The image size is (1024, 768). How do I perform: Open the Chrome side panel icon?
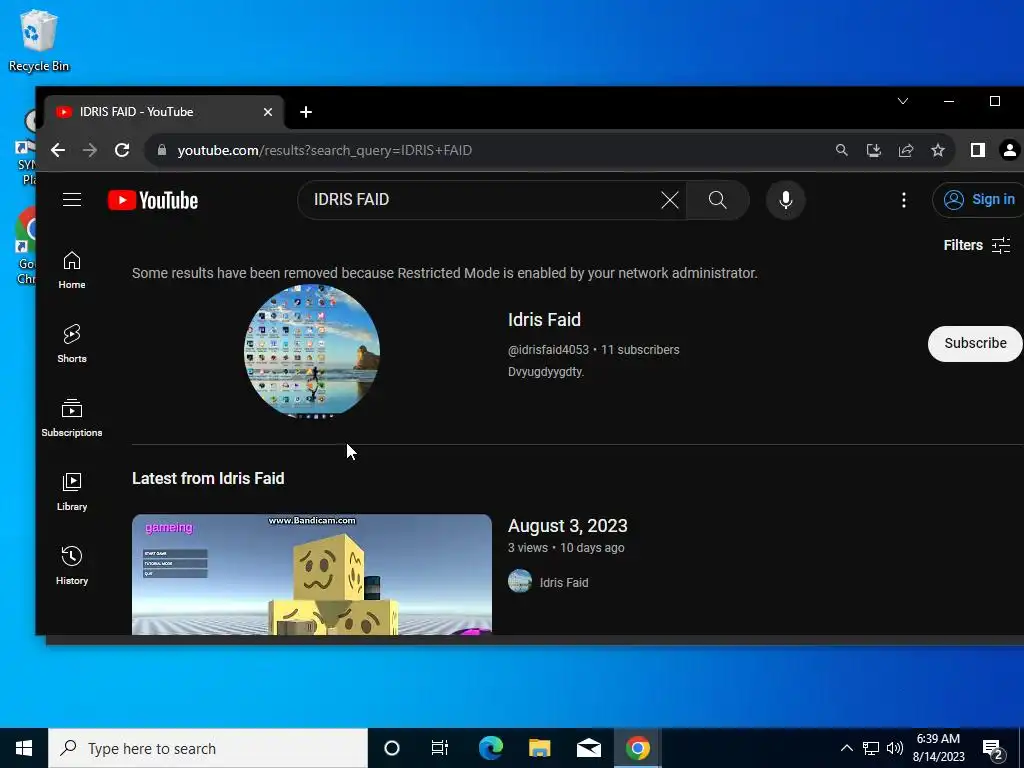[978, 150]
